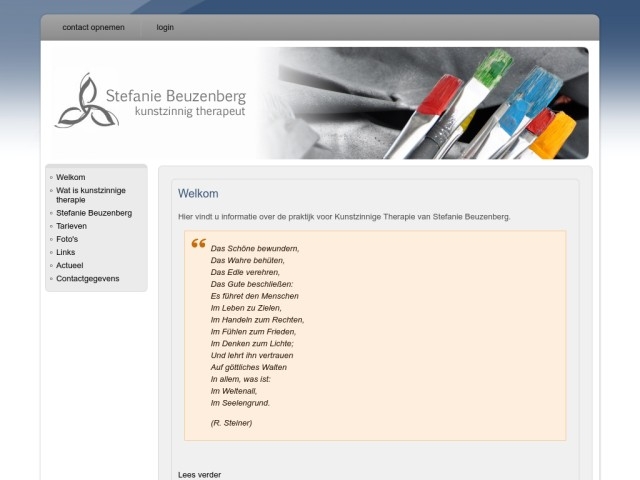Open the 'contact opnemen' top link
This screenshot has width=640, height=480.
(x=93, y=27)
